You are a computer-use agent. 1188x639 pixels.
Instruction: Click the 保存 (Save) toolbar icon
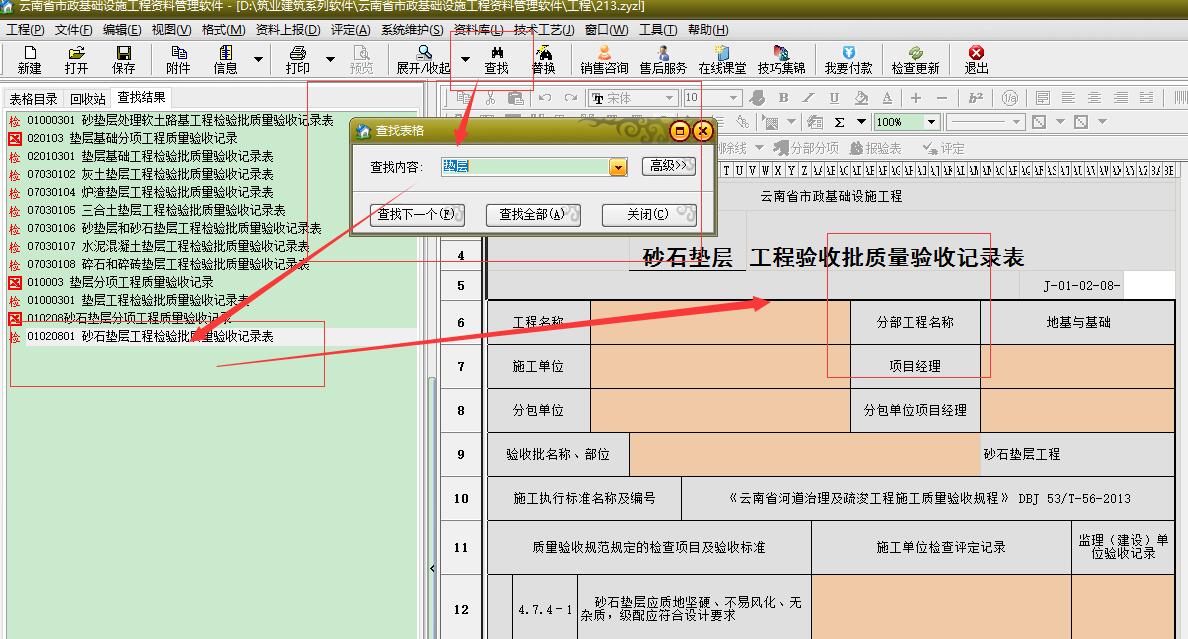click(x=124, y=59)
